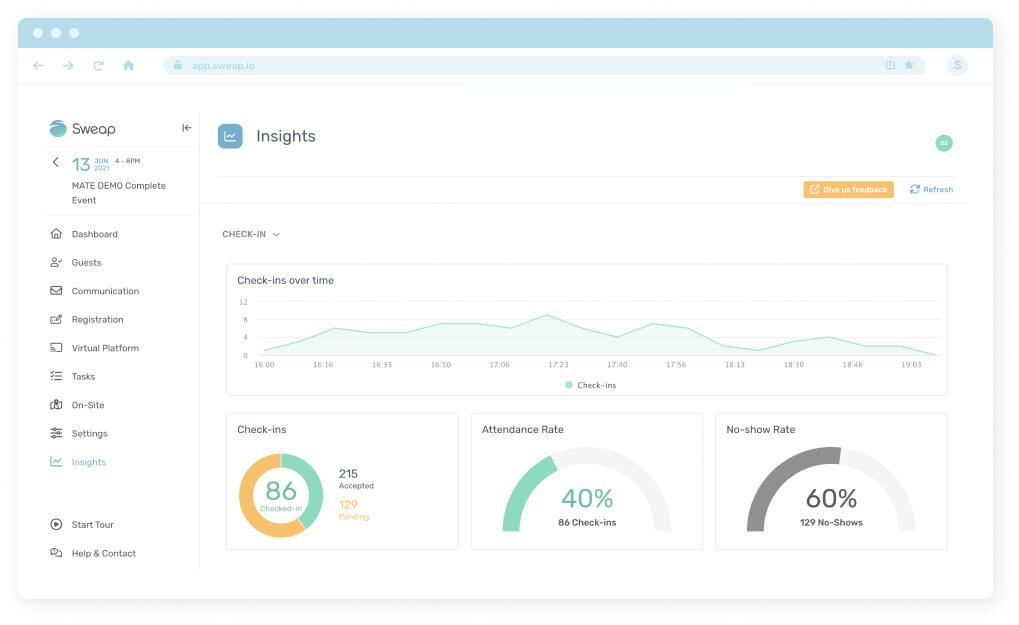This screenshot has height=625, width=1019.
Task: Toggle the Check-ins legend item on the chart
Action: 590,385
